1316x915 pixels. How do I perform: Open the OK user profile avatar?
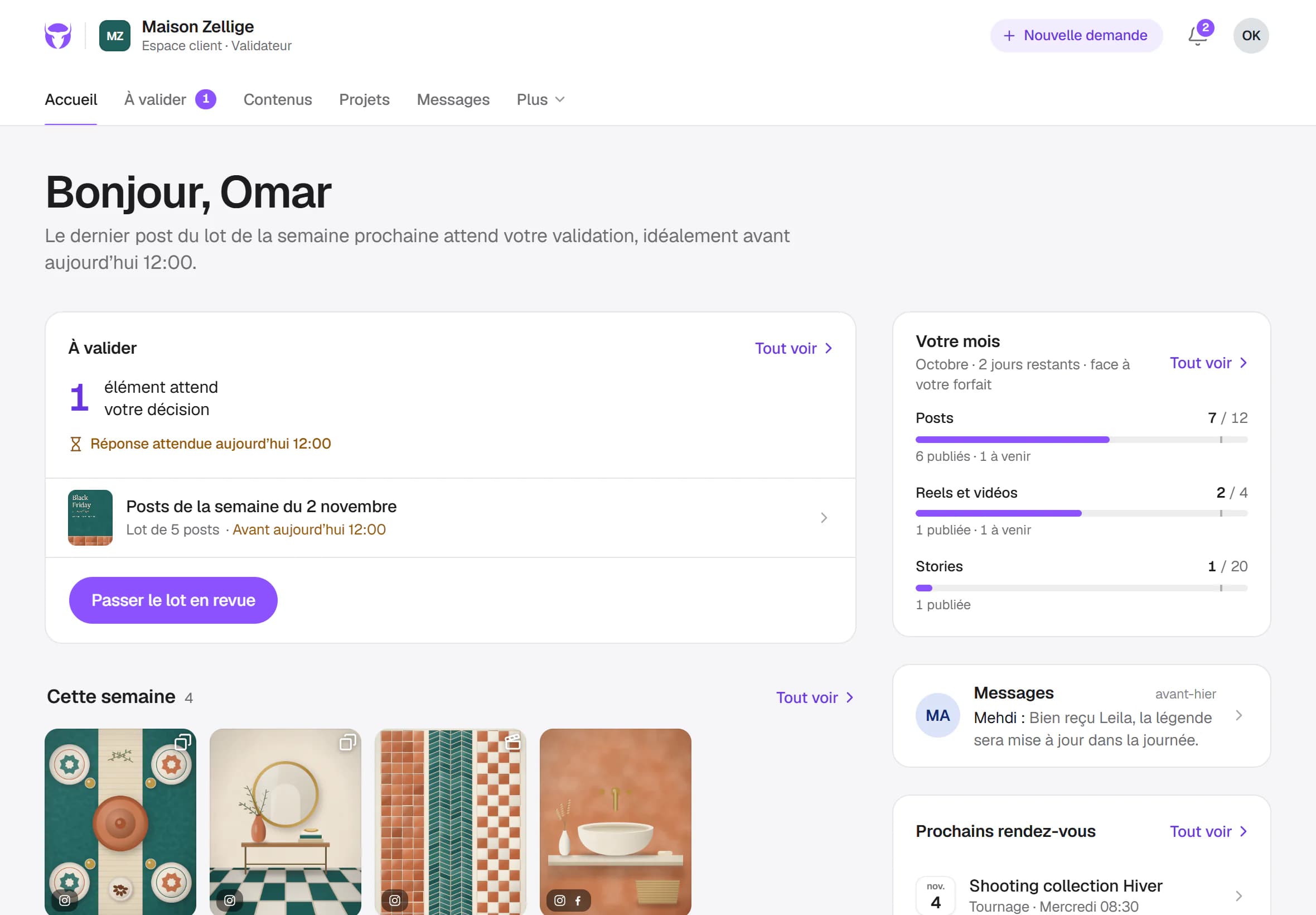tap(1251, 36)
